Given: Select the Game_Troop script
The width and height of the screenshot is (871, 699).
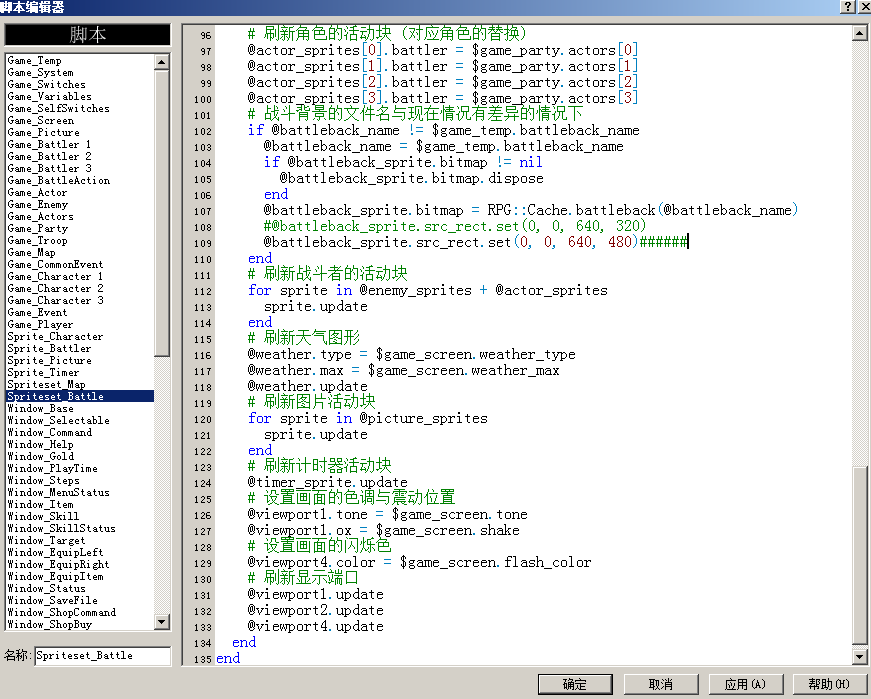Looking at the screenshot, I should point(38,241).
